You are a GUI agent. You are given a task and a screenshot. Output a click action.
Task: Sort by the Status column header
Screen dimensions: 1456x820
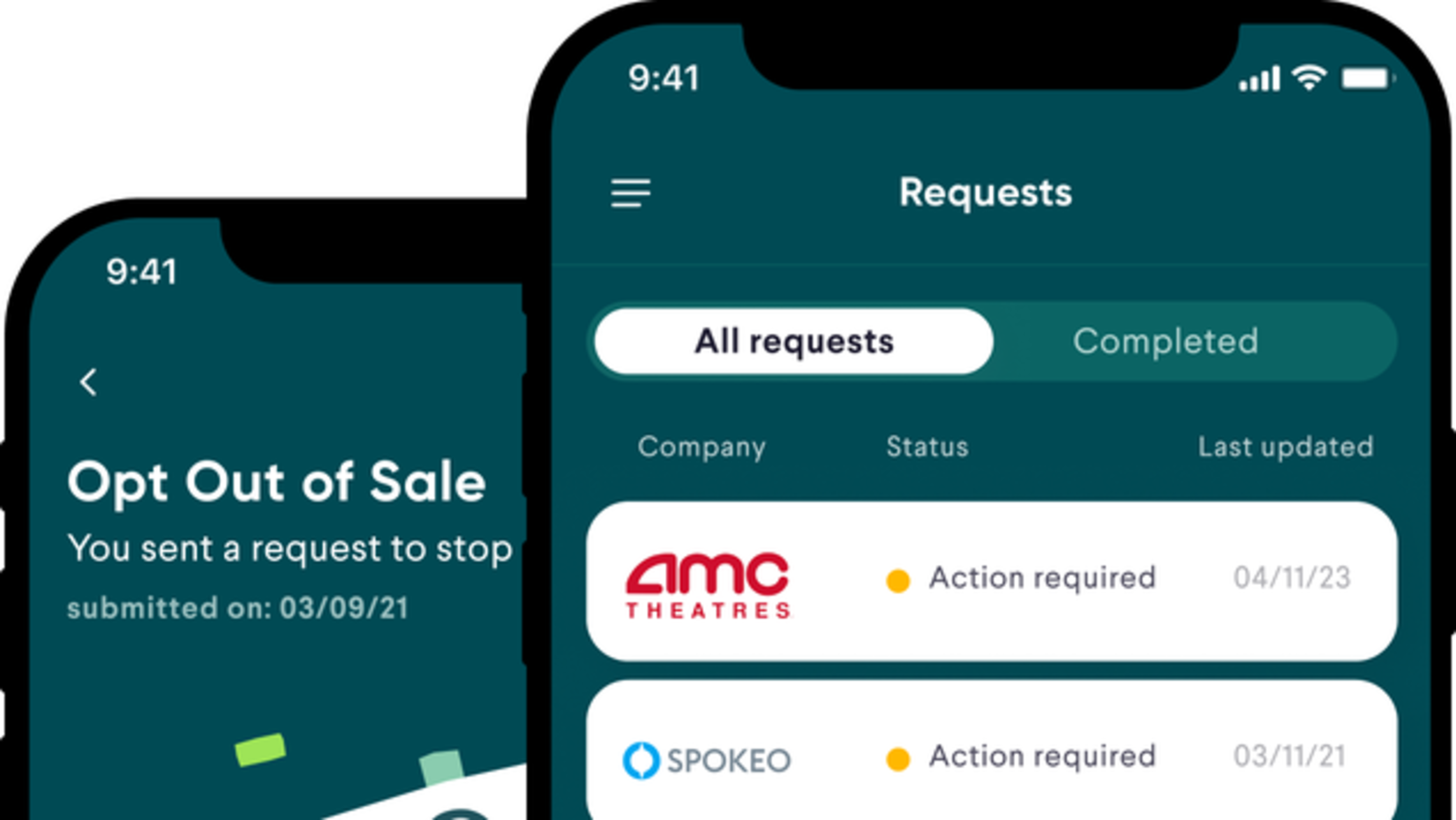pyautogui.click(x=927, y=447)
